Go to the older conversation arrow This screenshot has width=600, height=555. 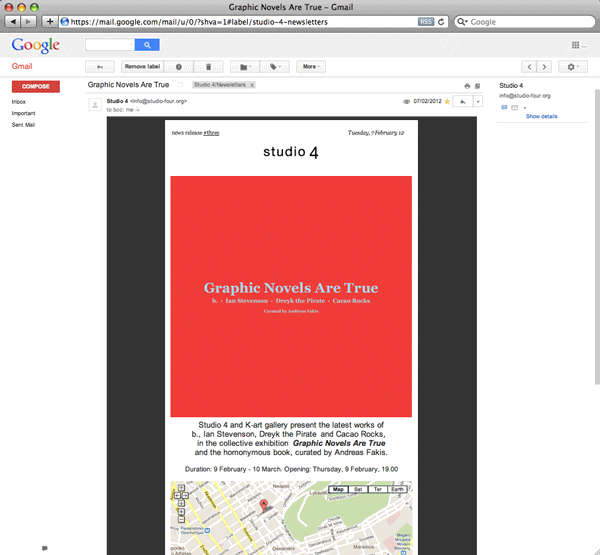pos(544,67)
